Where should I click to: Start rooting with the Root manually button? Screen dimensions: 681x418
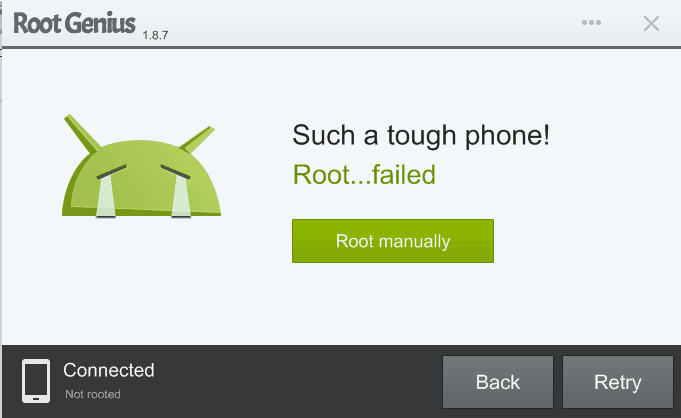[x=393, y=241]
